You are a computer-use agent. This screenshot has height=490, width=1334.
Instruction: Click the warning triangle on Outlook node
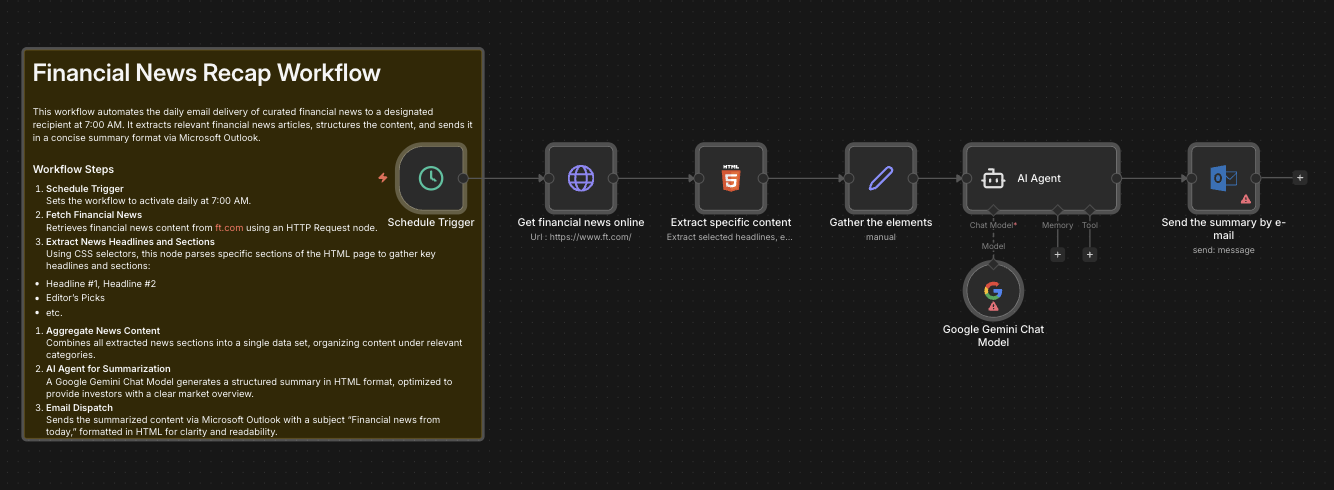[1245, 199]
